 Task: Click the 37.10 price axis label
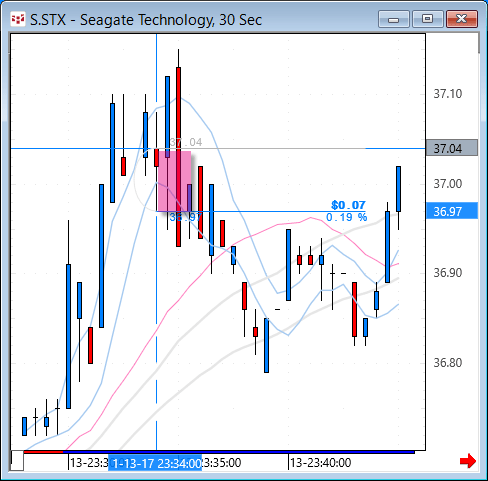tap(447, 94)
